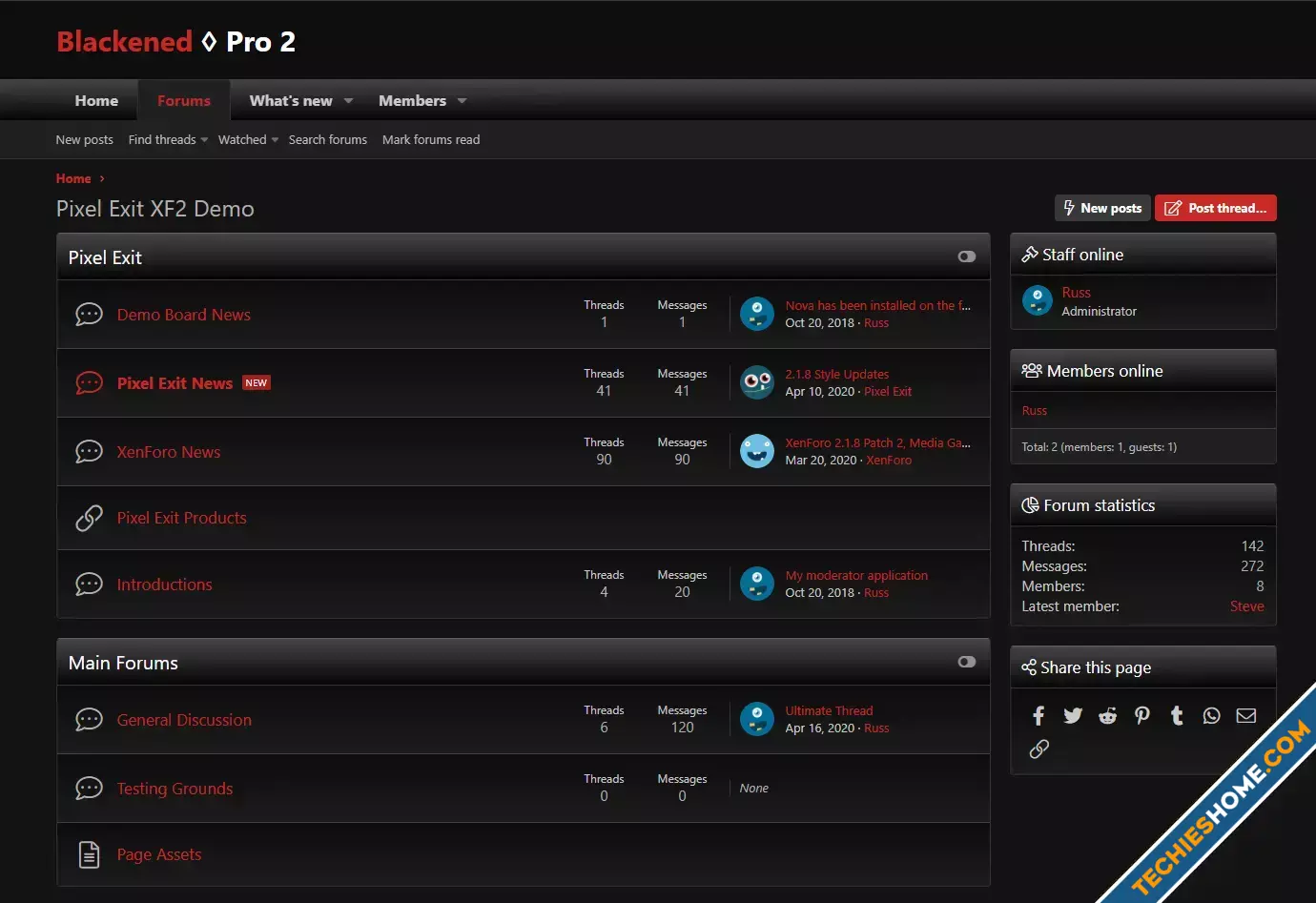The image size is (1316, 903).
Task: Click New posts in the sub-navigation
Action: click(84, 139)
